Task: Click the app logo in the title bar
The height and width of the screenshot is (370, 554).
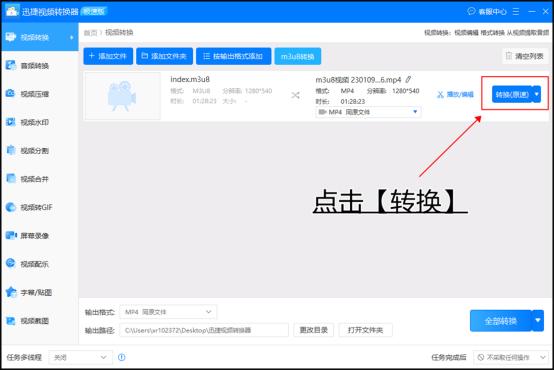Action: (11, 11)
